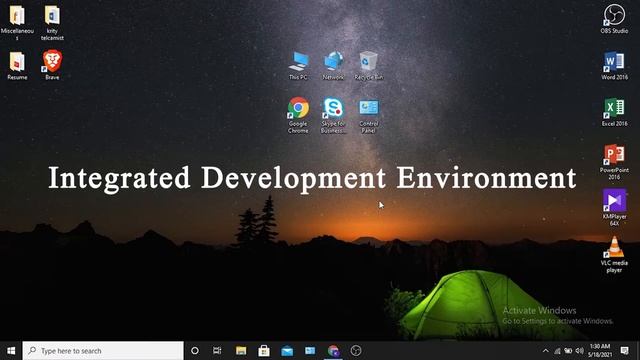Select the VLC media player shortcut
This screenshot has height=360, width=640.
click(x=614, y=255)
